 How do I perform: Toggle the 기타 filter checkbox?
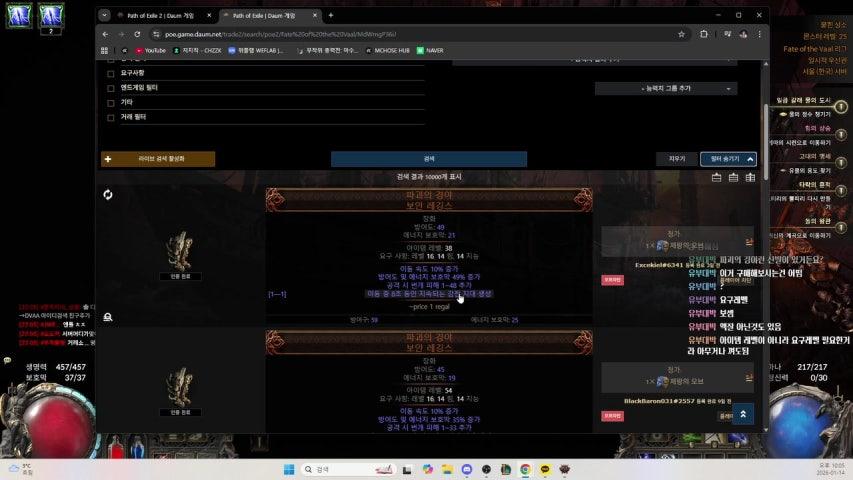tap(111, 103)
